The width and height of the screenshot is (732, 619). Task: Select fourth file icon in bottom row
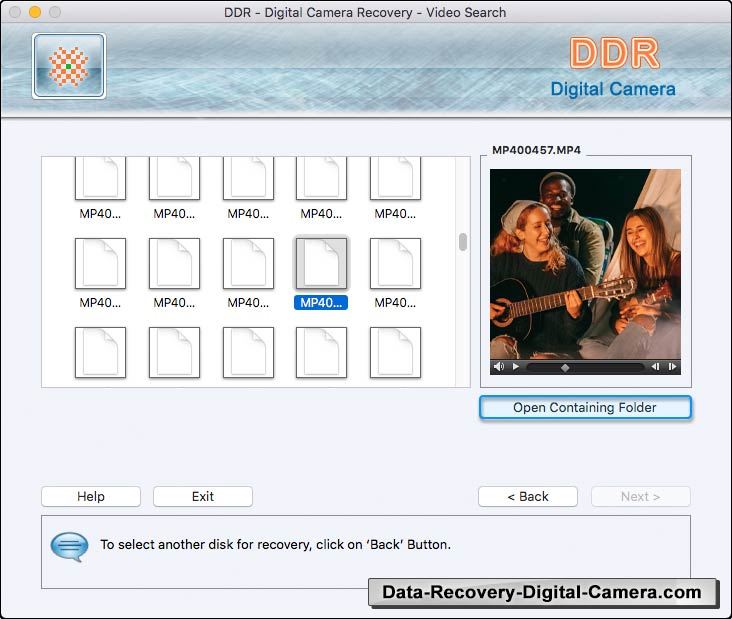coord(321,352)
